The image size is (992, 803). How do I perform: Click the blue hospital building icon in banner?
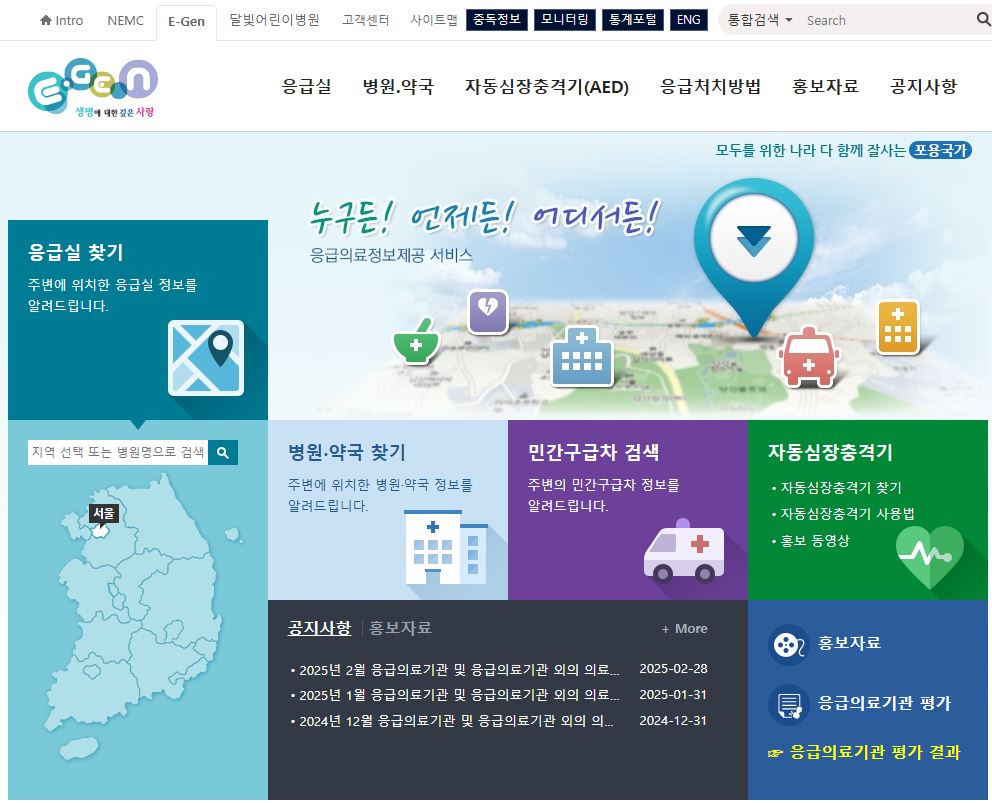pyautogui.click(x=582, y=357)
